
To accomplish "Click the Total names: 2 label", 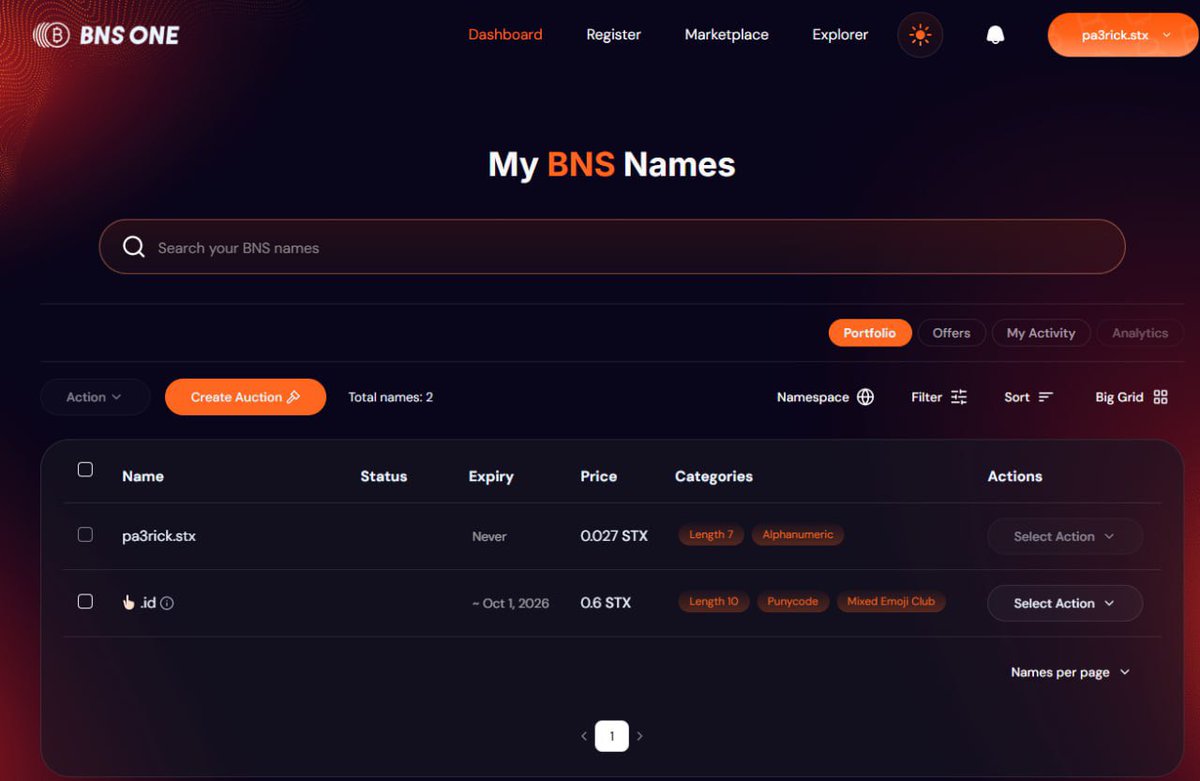I will click(390, 397).
